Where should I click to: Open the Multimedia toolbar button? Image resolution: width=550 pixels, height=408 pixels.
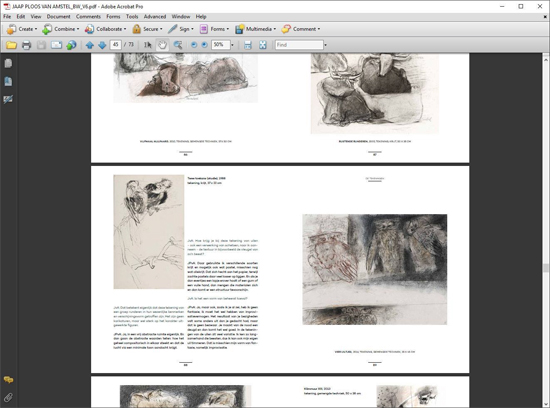(x=255, y=29)
